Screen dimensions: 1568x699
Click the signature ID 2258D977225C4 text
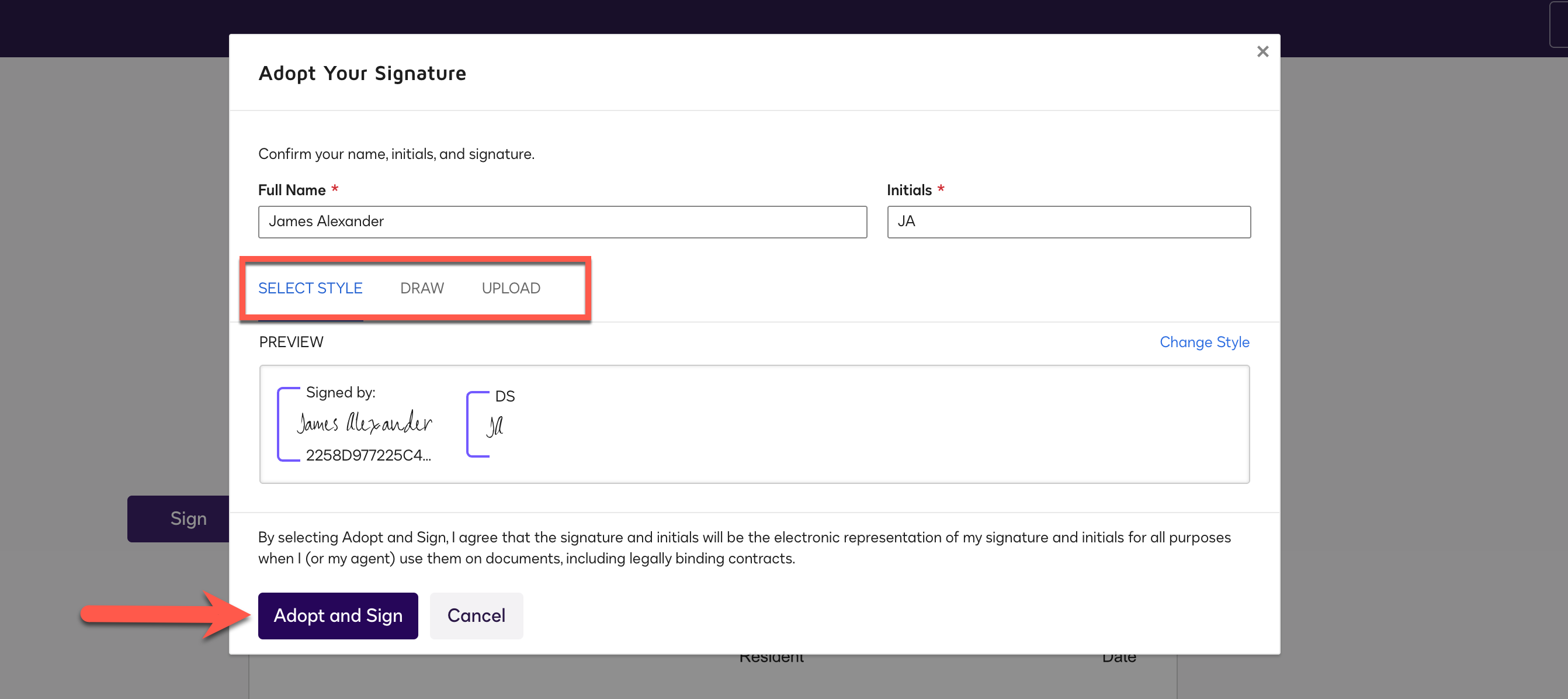pyautogui.click(x=367, y=455)
